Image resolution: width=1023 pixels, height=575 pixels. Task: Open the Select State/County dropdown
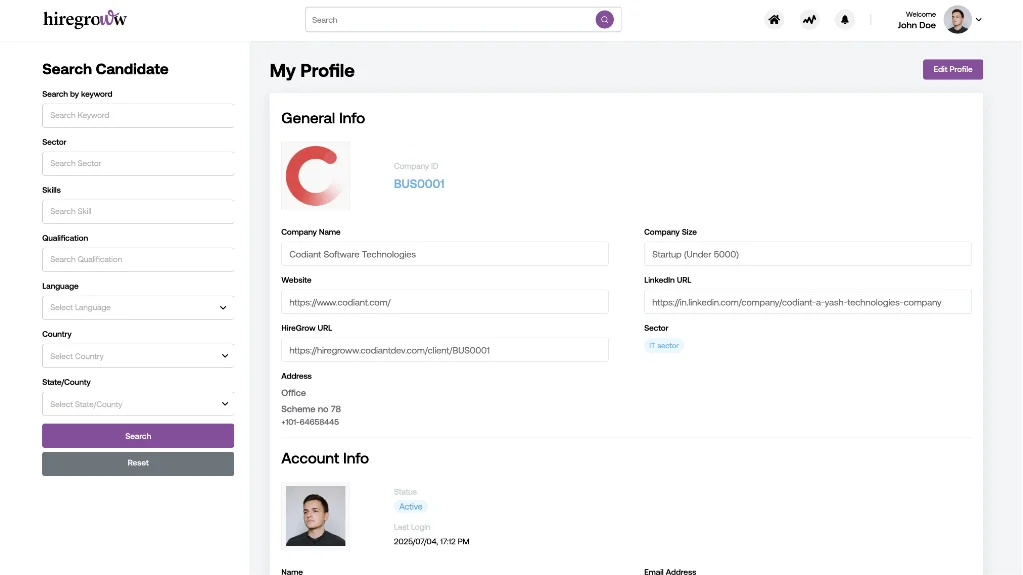pos(137,404)
